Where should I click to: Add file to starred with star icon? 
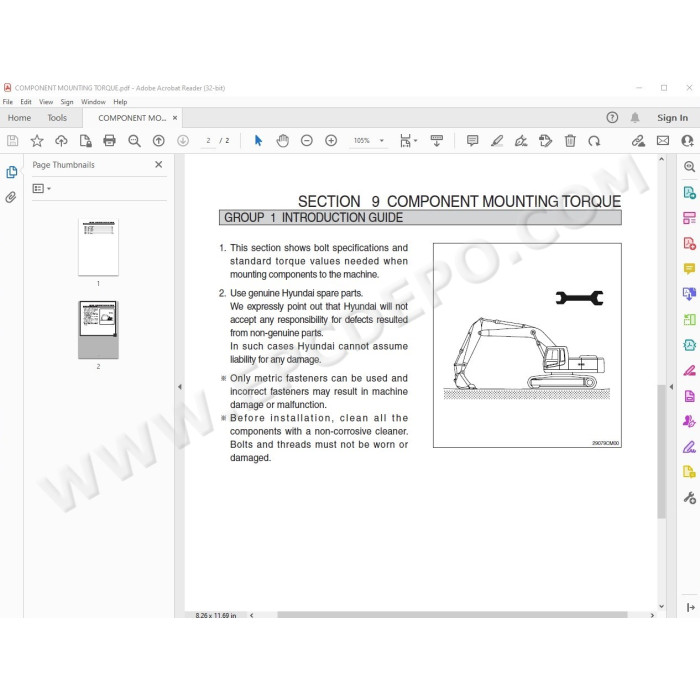[37, 141]
